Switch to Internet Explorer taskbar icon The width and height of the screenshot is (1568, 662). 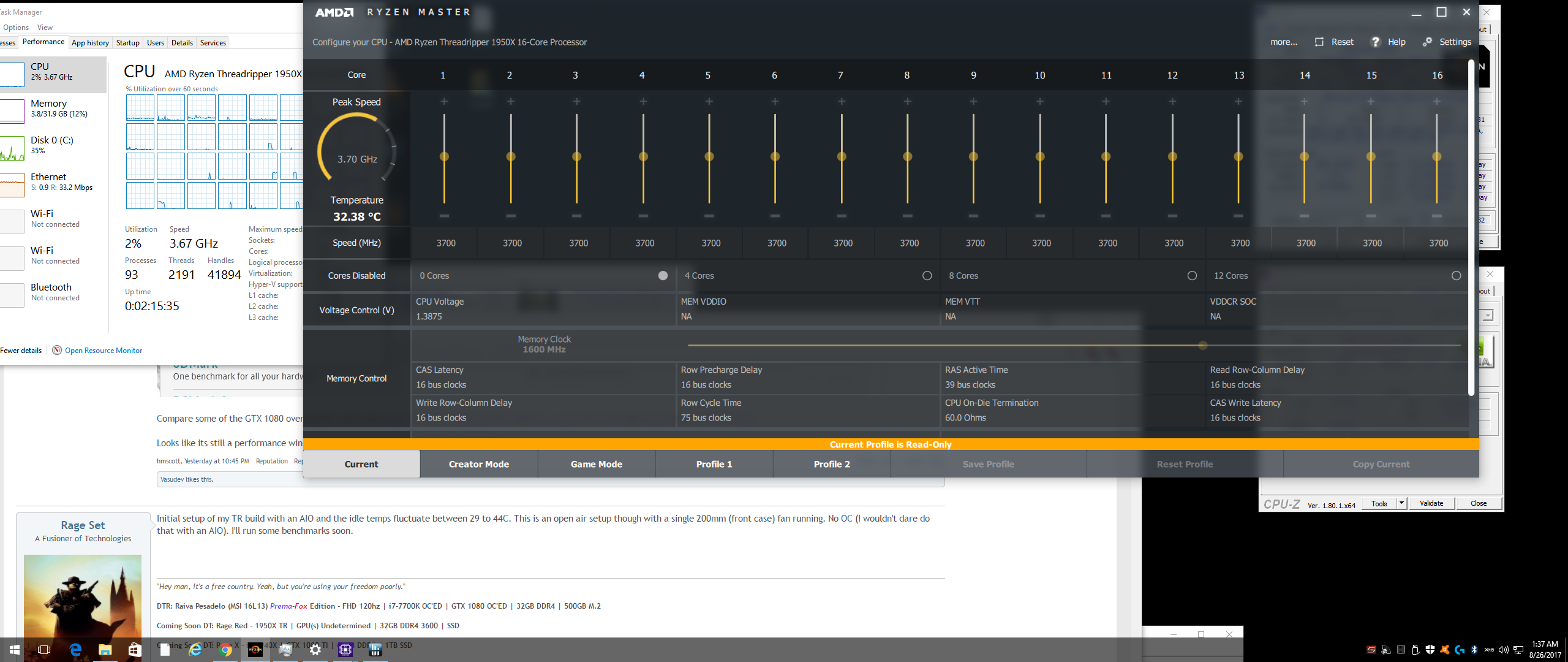point(195,650)
